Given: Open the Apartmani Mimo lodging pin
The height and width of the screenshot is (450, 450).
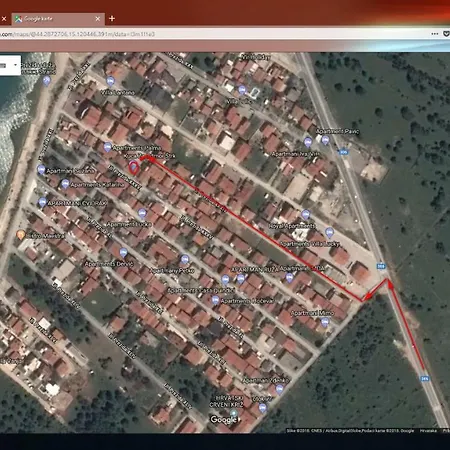Looking at the screenshot, I should click(x=325, y=322).
